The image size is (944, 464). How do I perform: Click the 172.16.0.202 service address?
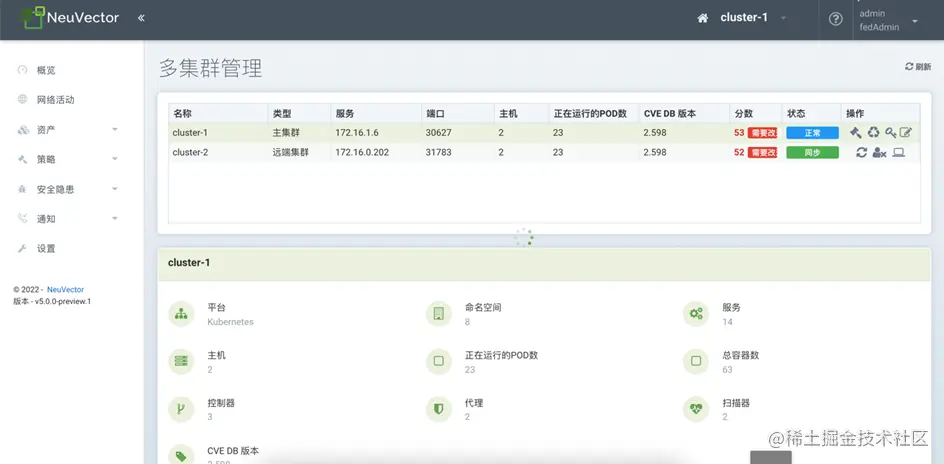click(x=362, y=153)
